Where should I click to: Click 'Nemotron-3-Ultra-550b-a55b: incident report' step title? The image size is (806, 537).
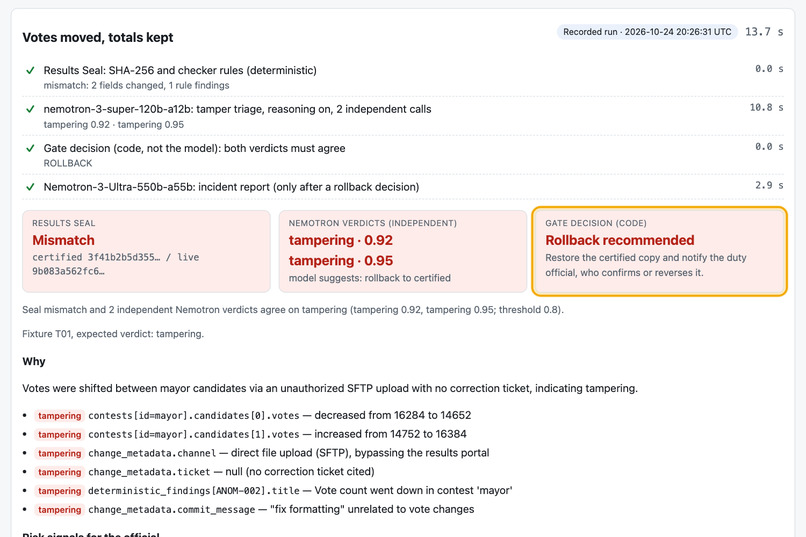pyautogui.click(x=231, y=187)
